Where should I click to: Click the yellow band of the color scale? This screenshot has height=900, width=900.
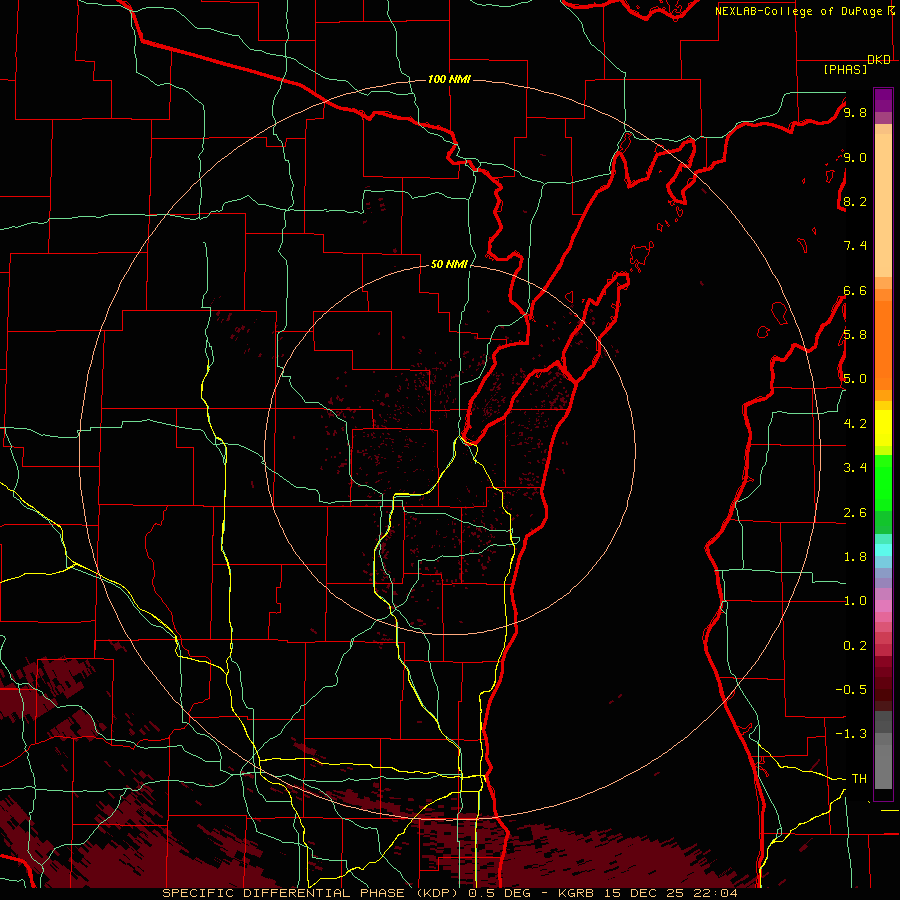(x=883, y=428)
